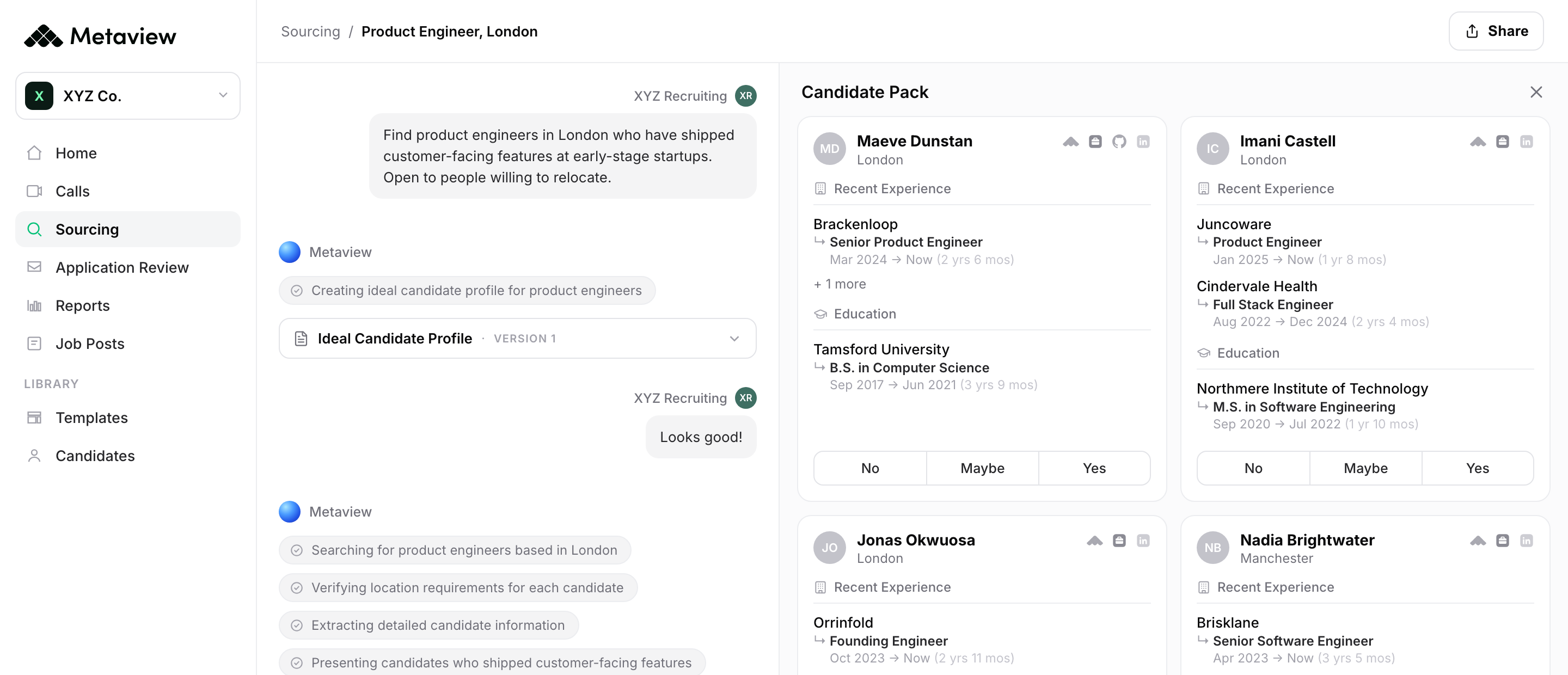Screen dimensions: 1568x675
Task: Click the Job Posts document icon
Action: [x=35, y=344]
